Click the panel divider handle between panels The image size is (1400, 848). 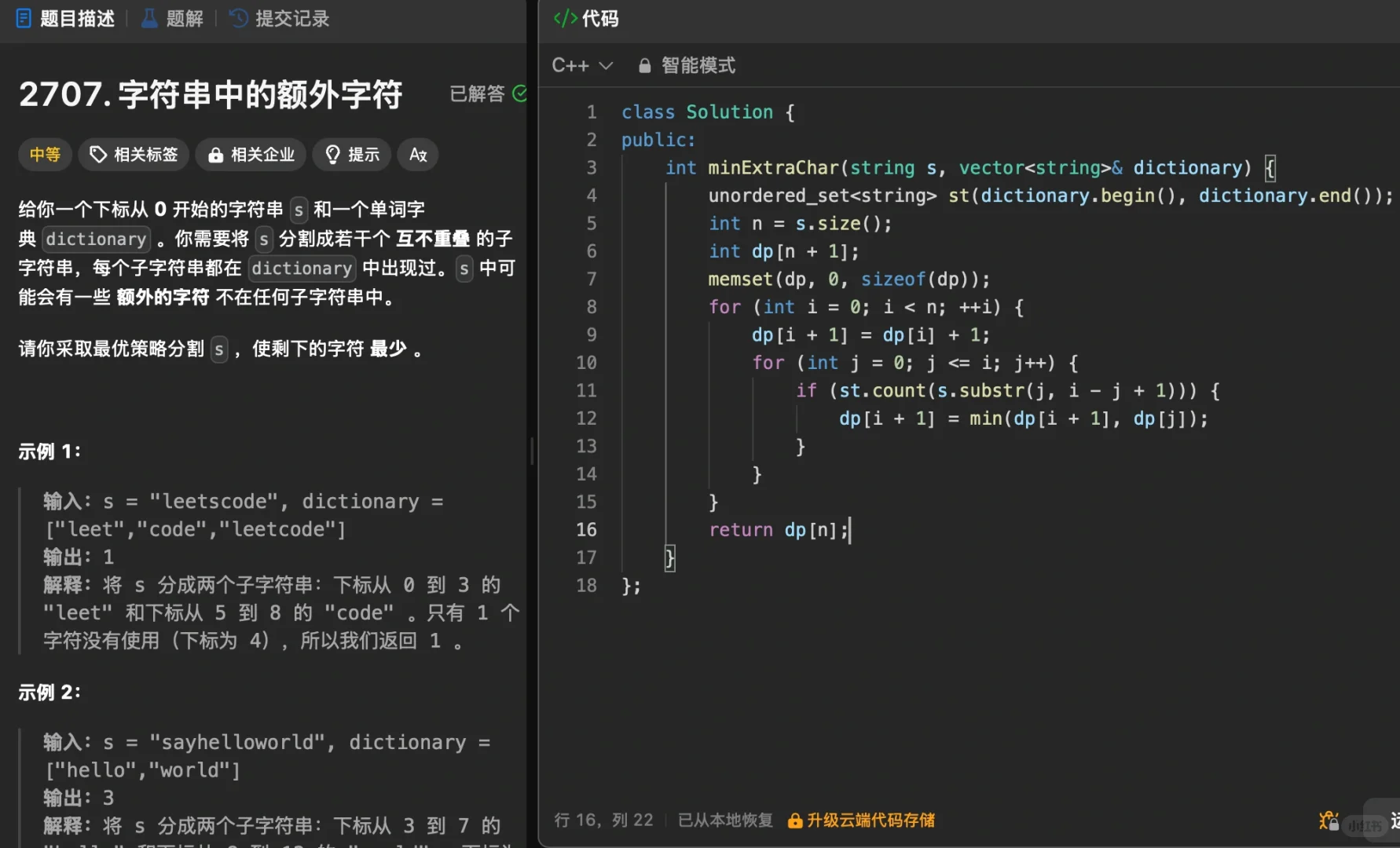pyautogui.click(x=532, y=451)
